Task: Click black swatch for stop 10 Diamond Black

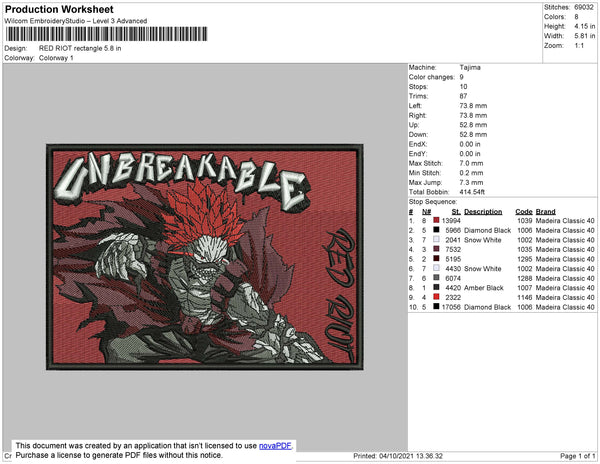Action: click(x=436, y=306)
